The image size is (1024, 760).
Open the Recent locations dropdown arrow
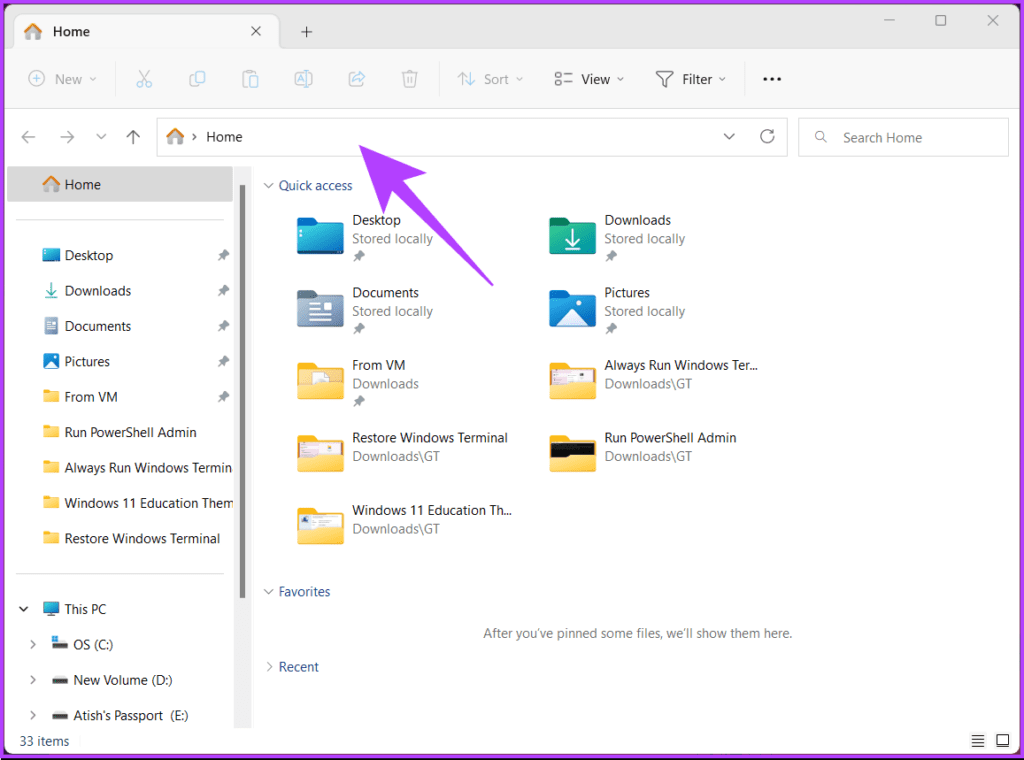101,137
